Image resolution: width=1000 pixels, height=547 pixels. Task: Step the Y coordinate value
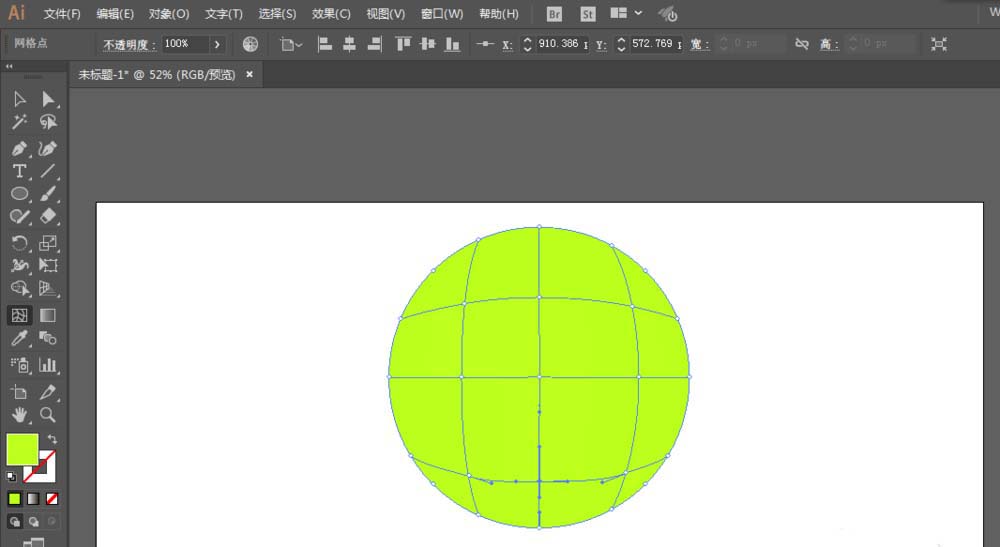point(621,44)
